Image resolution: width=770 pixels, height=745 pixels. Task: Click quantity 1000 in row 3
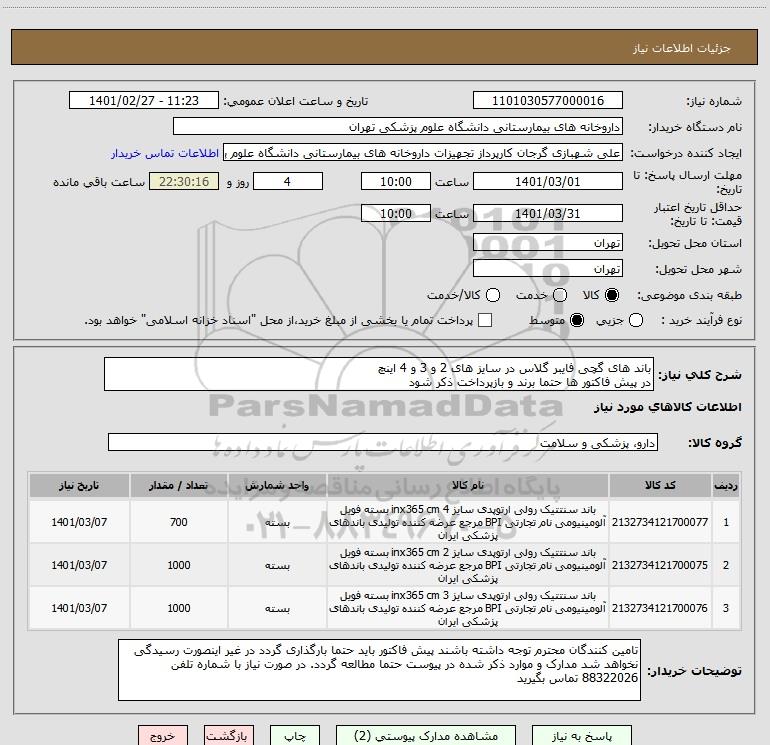pyautogui.click(x=179, y=607)
